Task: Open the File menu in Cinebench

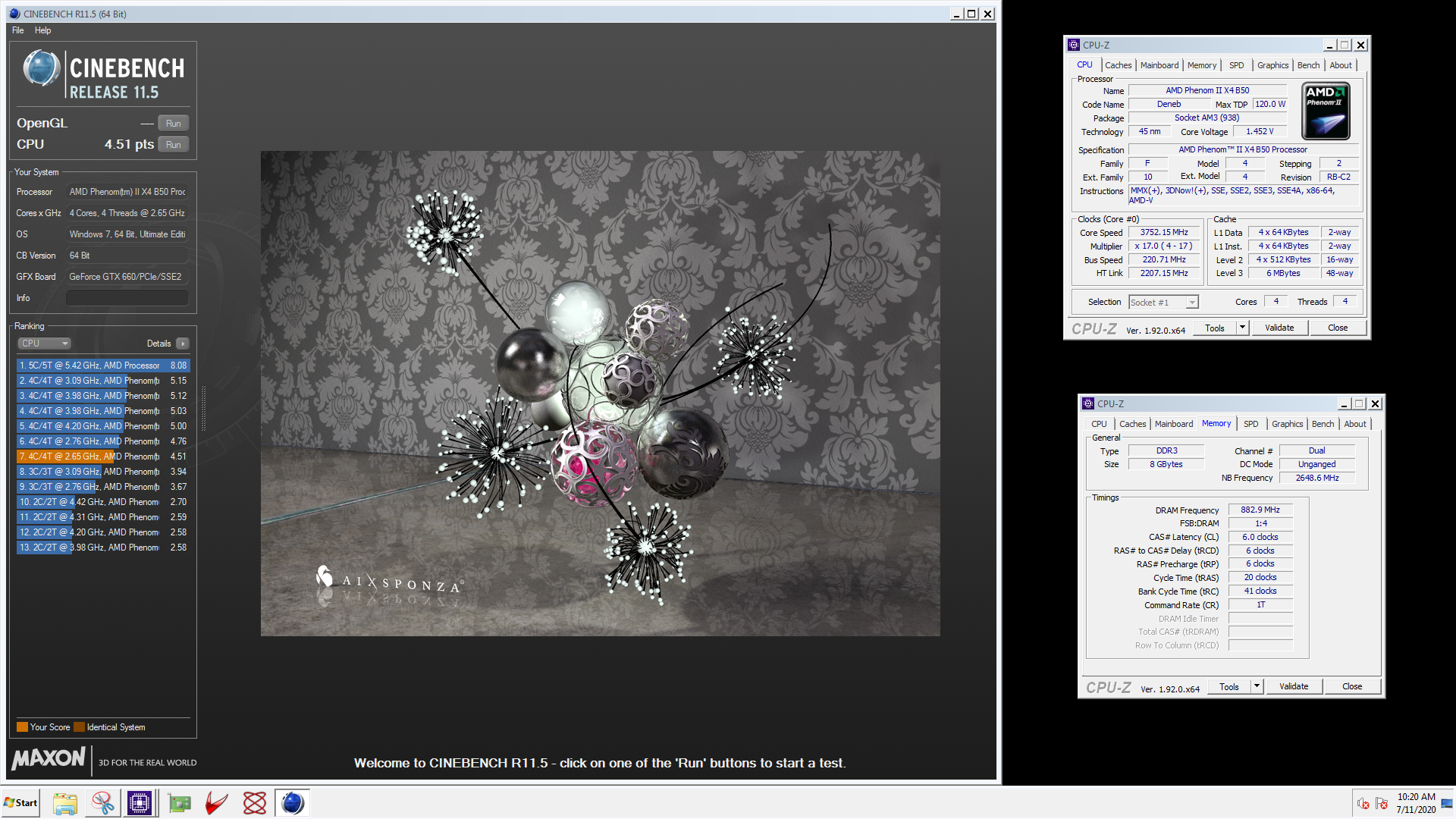Action: tap(18, 30)
